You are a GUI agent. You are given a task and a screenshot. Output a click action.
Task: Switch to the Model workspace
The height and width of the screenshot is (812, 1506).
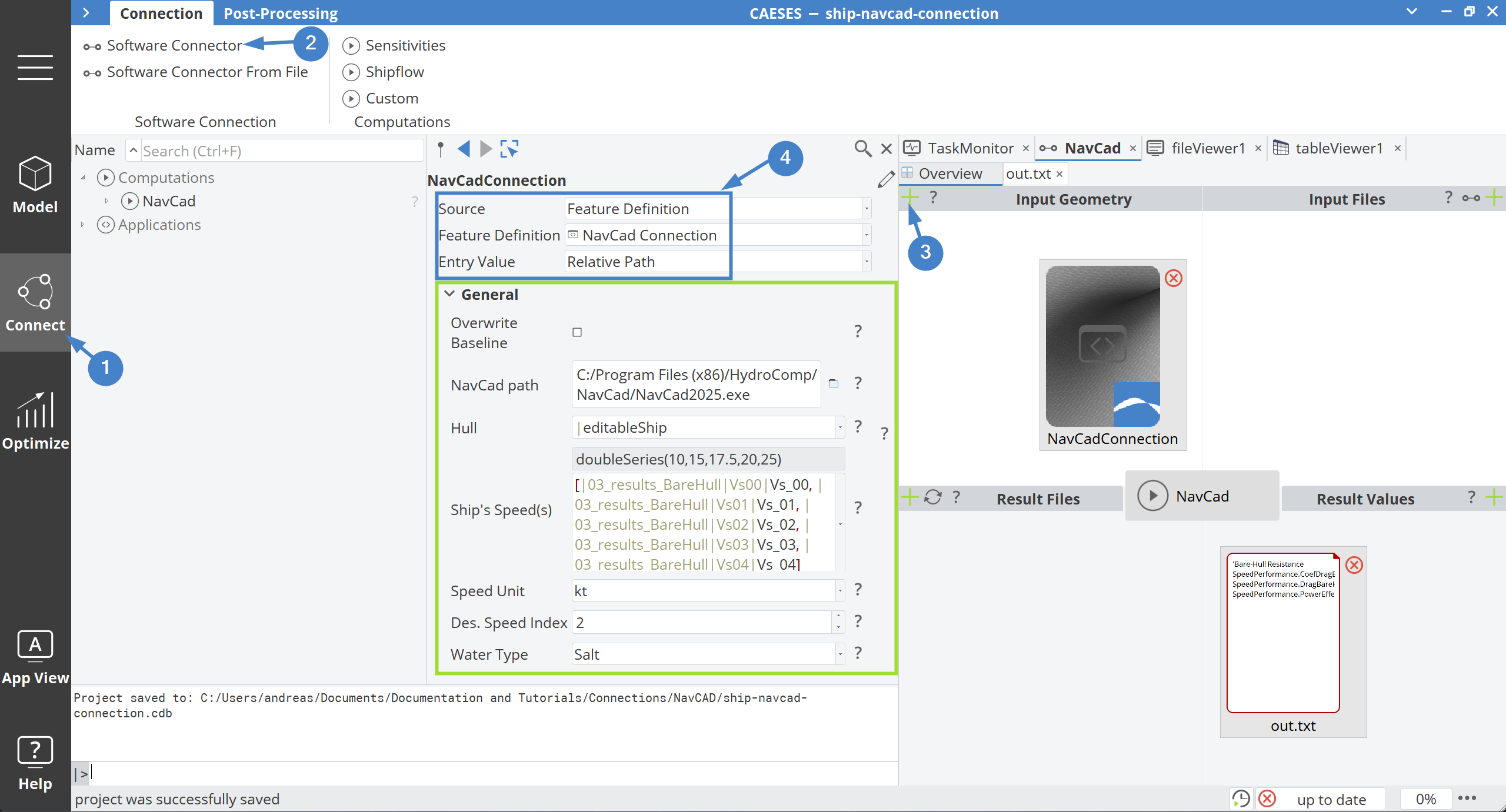35,185
